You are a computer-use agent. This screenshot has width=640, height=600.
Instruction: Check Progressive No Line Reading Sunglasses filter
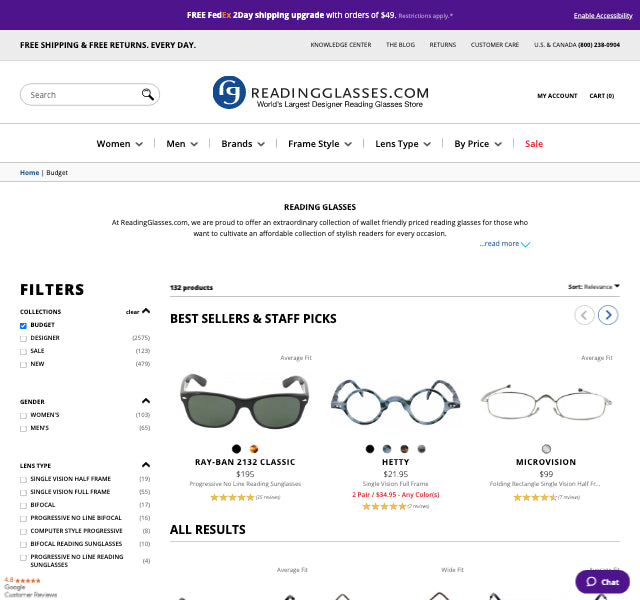pyautogui.click(x=23, y=558)
